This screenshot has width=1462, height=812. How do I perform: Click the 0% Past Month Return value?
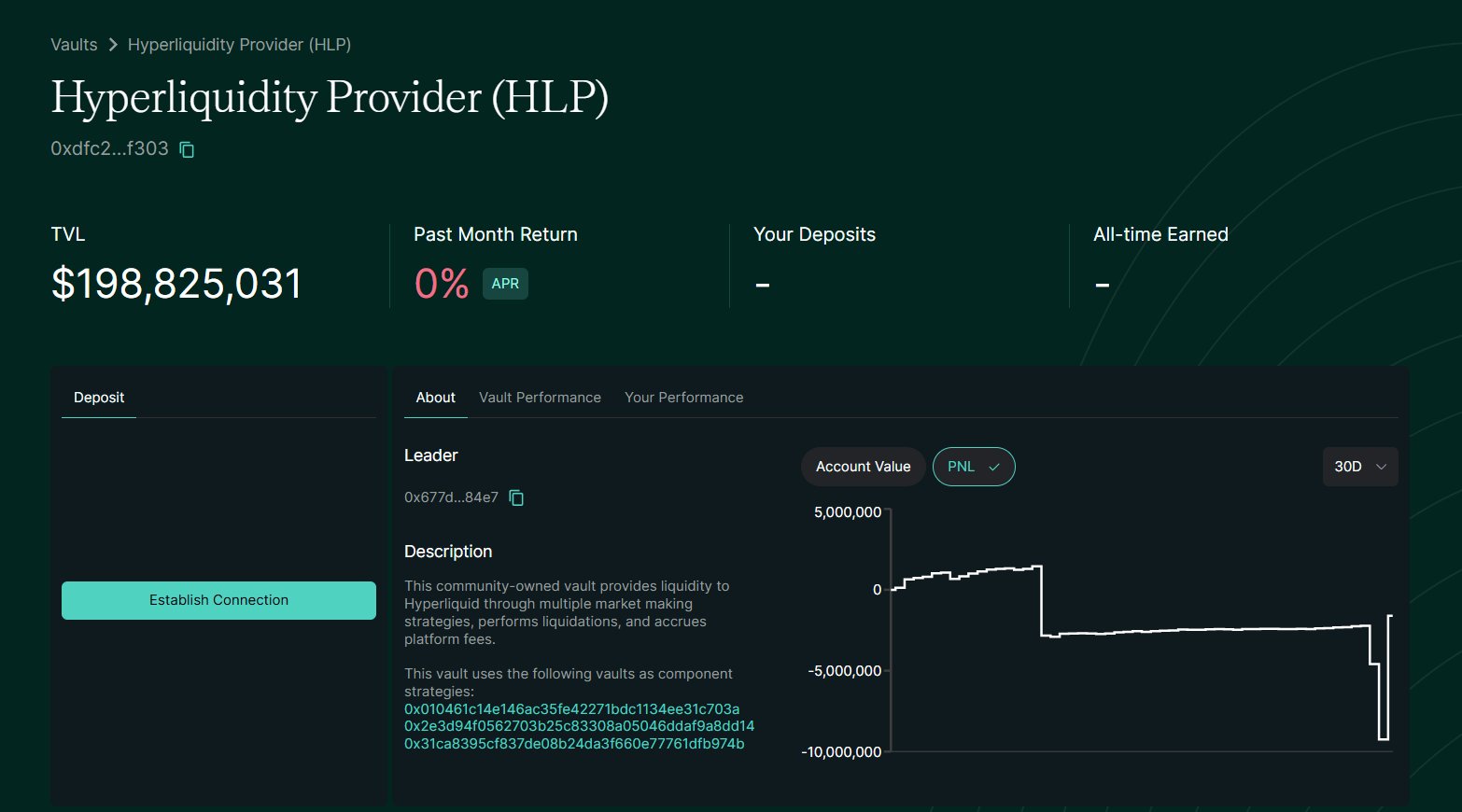tap(442, 284)
